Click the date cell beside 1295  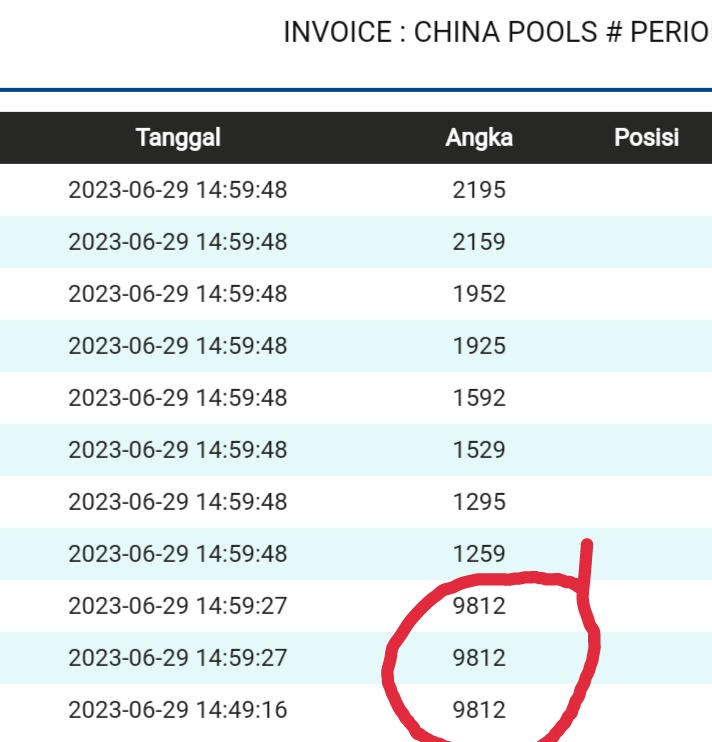[178, 502]
